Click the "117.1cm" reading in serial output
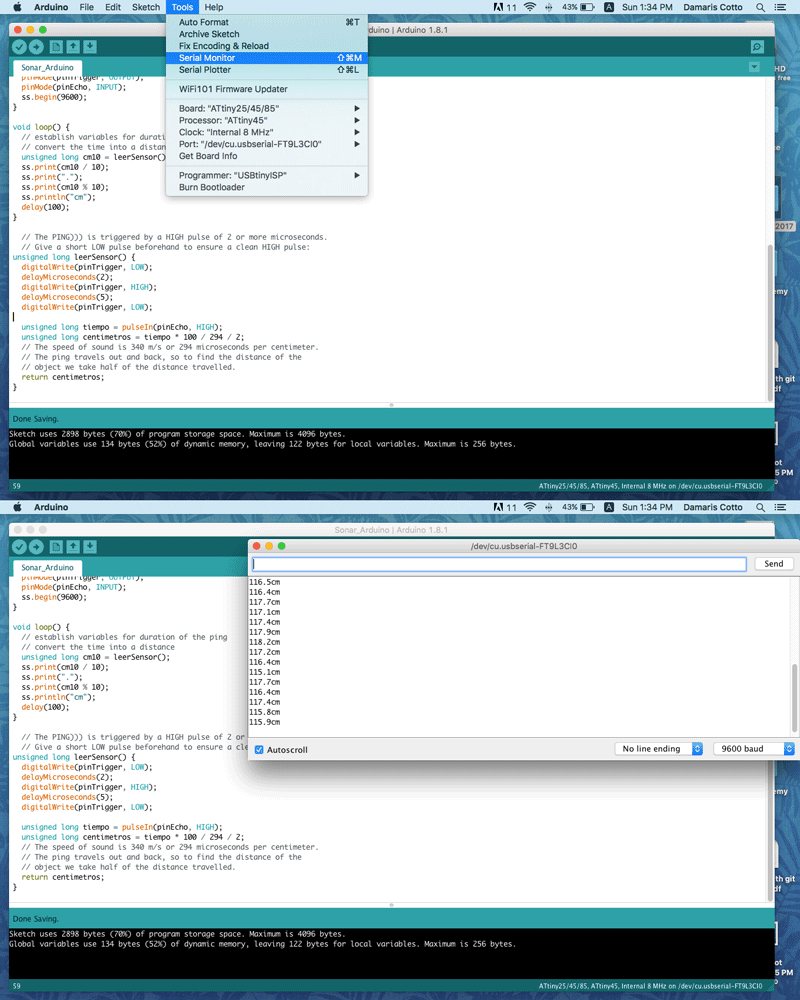Viewport: 800px width, 1000px height. (x=265, y=612)
